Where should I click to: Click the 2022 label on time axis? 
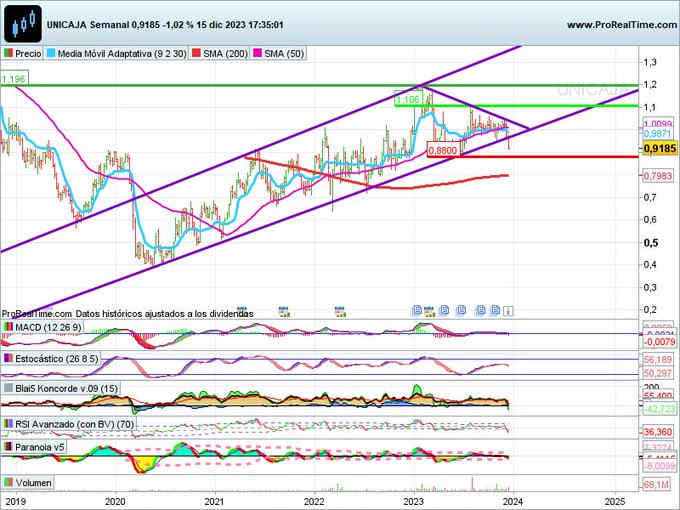point(314,502)
